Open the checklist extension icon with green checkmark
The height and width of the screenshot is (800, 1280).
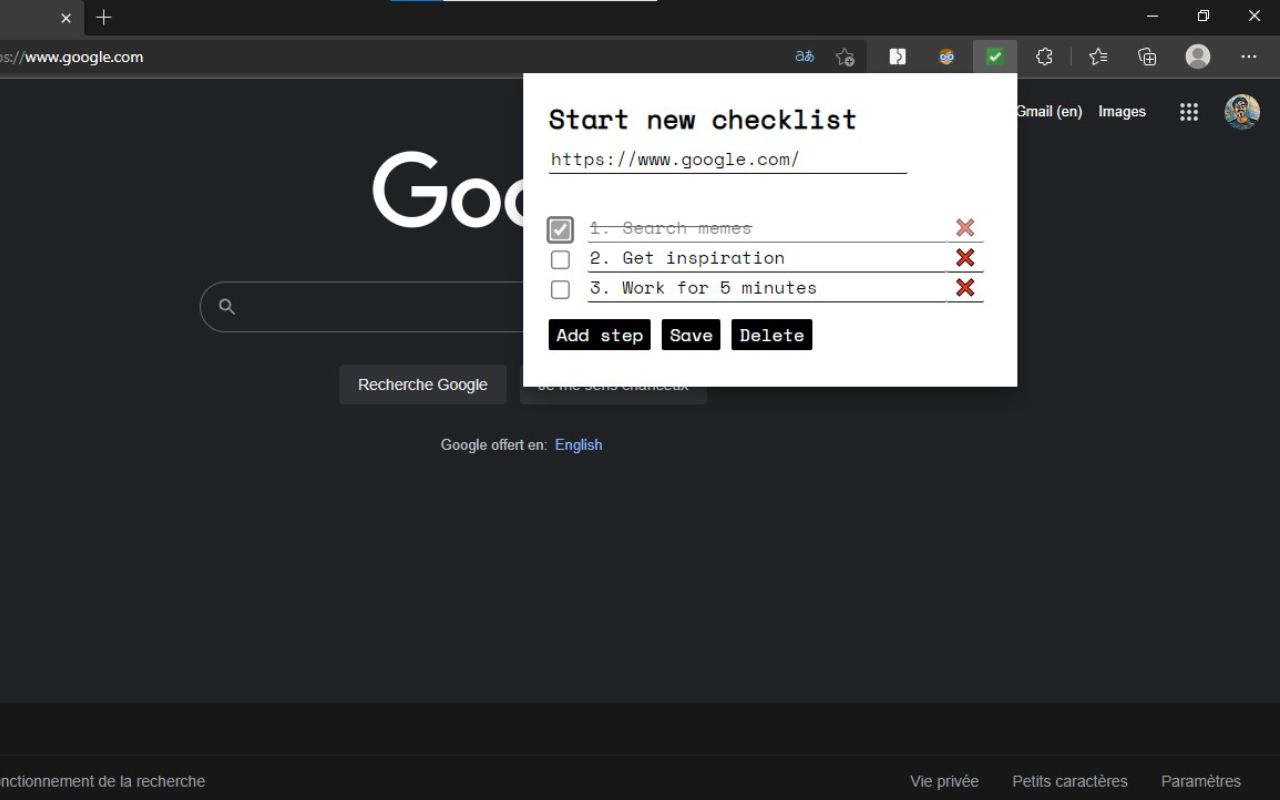(x=995, y=57)
